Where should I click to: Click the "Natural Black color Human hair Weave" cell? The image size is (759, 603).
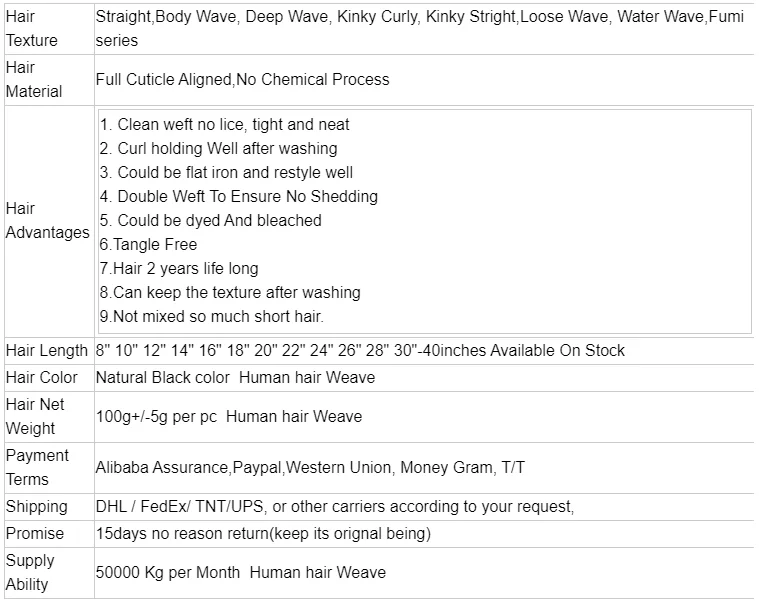click(235, 378)
